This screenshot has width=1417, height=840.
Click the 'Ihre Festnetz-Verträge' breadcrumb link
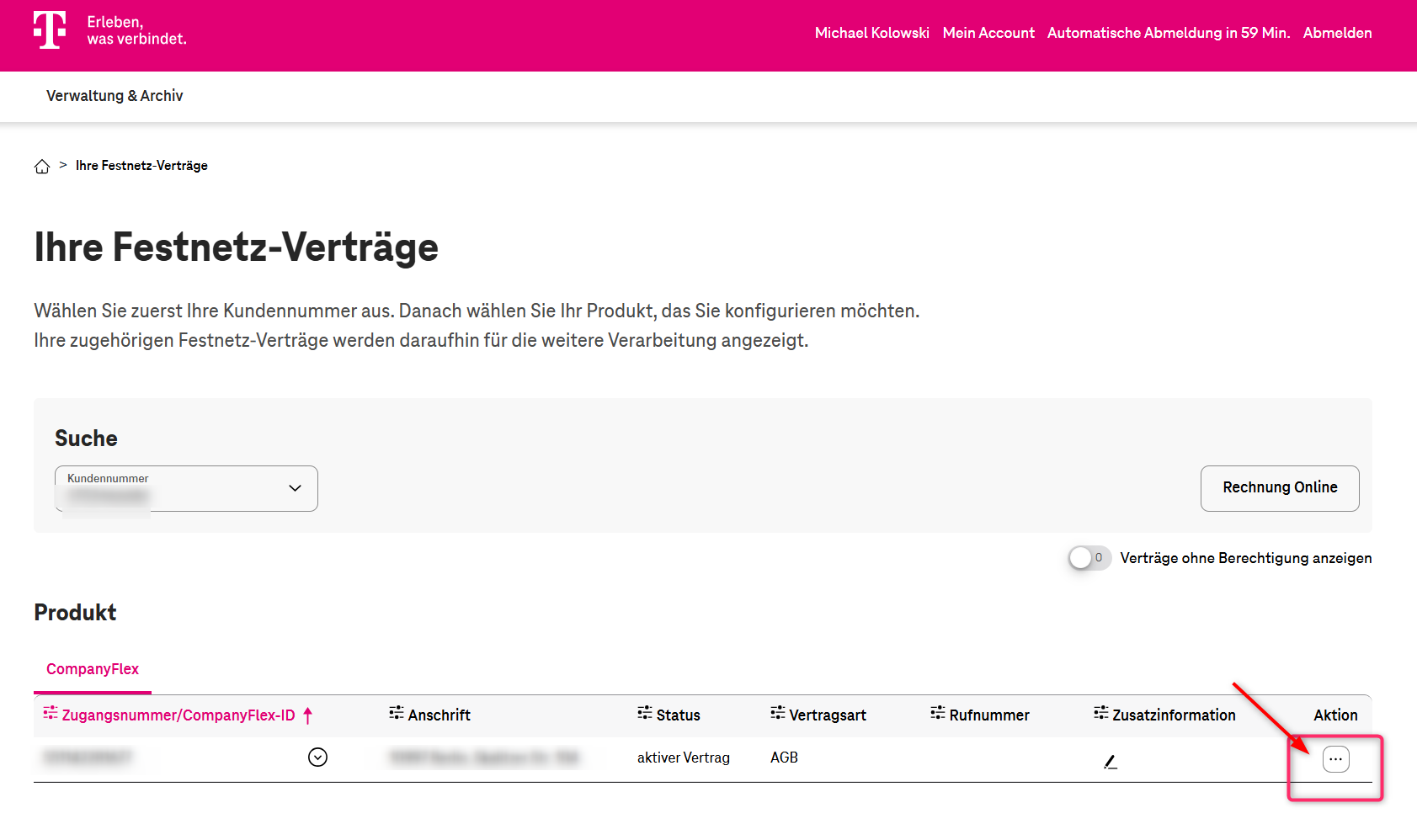point(141,165)
